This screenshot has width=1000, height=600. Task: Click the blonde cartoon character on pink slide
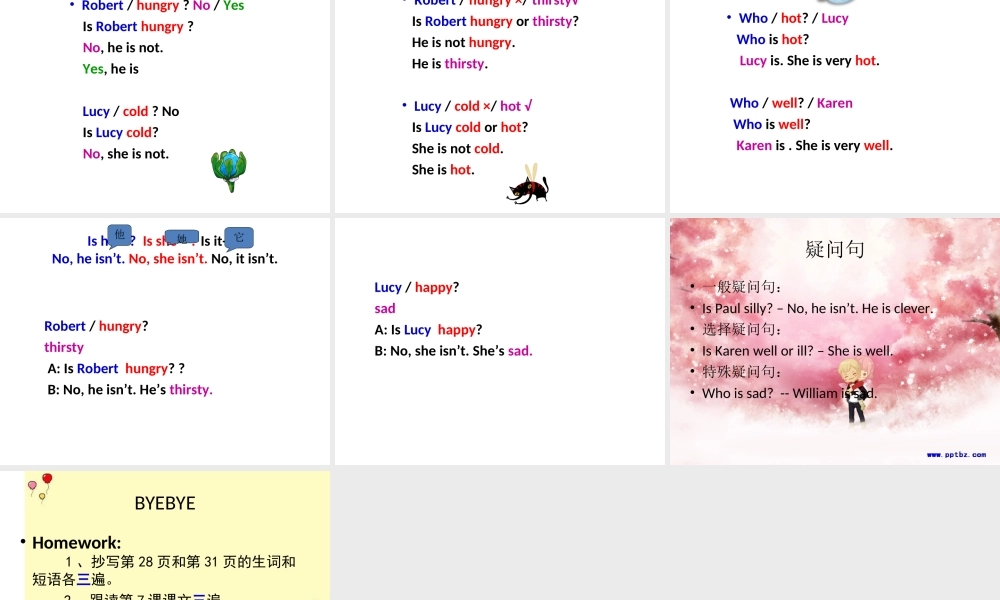[853, 388]
